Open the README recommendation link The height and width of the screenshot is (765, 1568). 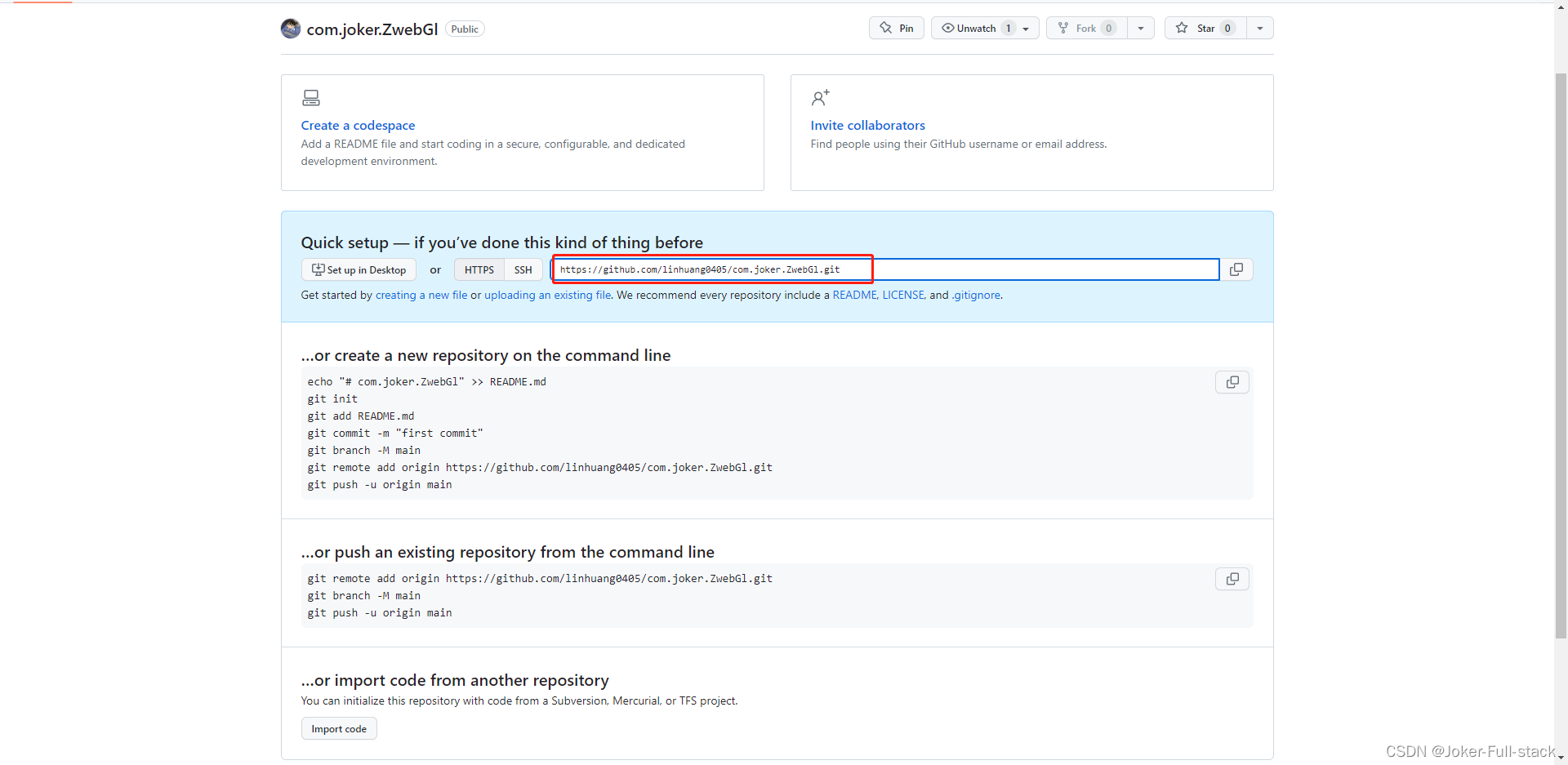coord(854,295)
